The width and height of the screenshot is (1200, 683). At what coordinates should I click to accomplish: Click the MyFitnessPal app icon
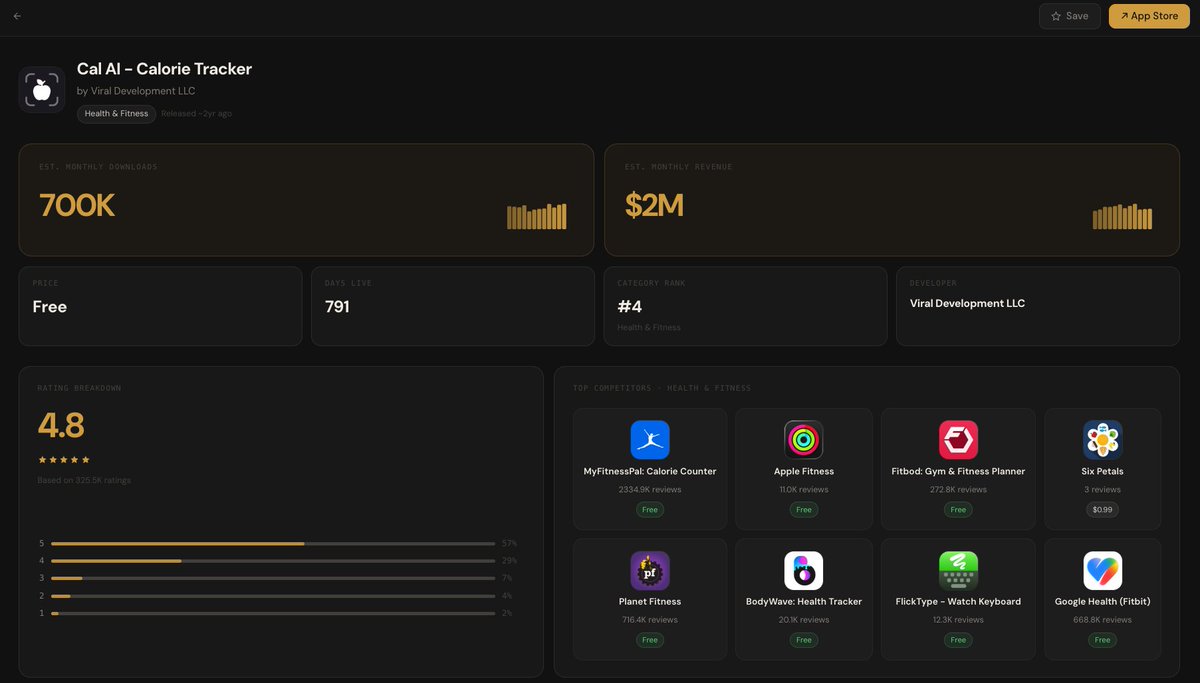(650, 440)
